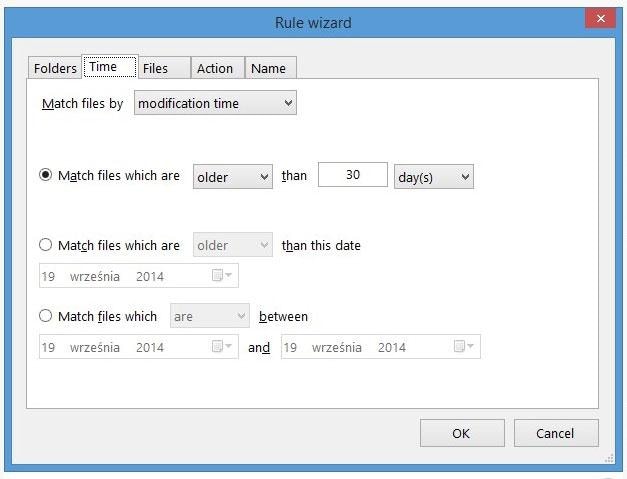Viewport: 627px width, 479px height.
Task: Click the OK button
Action: pos(461,433)
